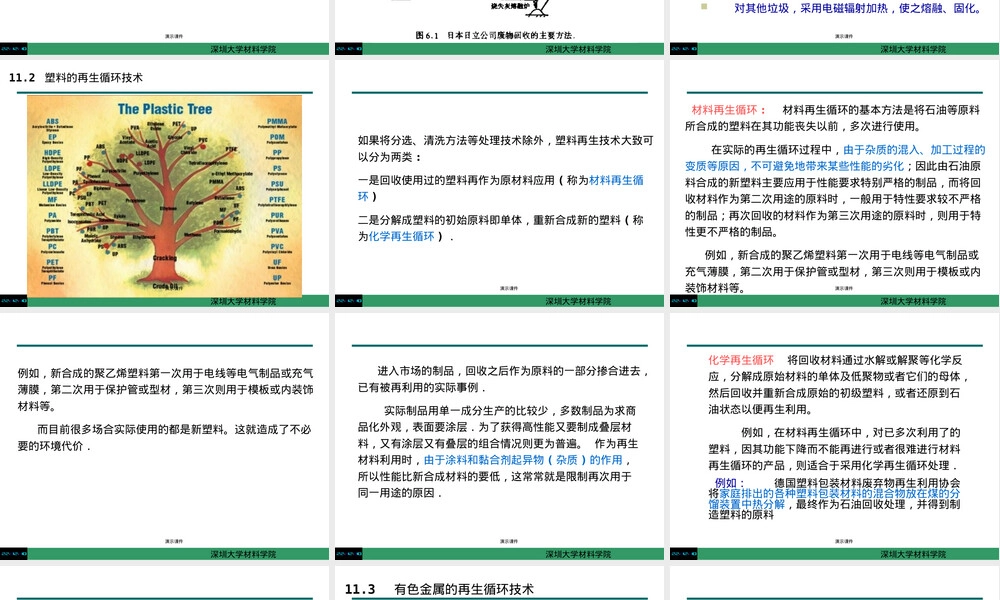Select the blue "PBT" legend label beside the tree
The image size is (1000, 600).
coord(52,231)
